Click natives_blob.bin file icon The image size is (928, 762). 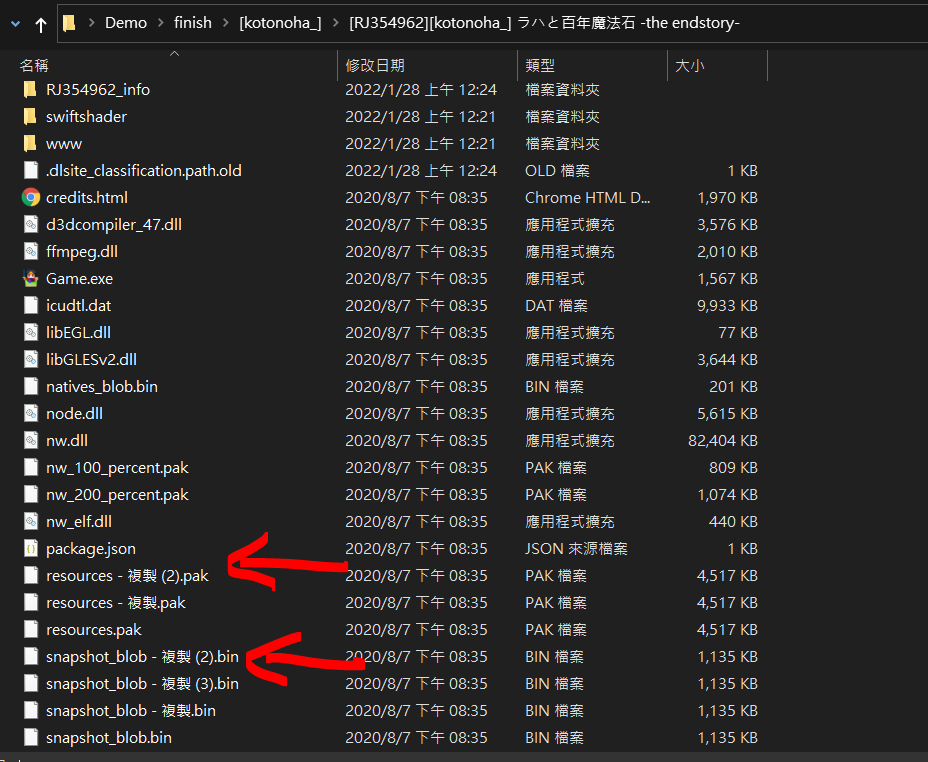31,386
